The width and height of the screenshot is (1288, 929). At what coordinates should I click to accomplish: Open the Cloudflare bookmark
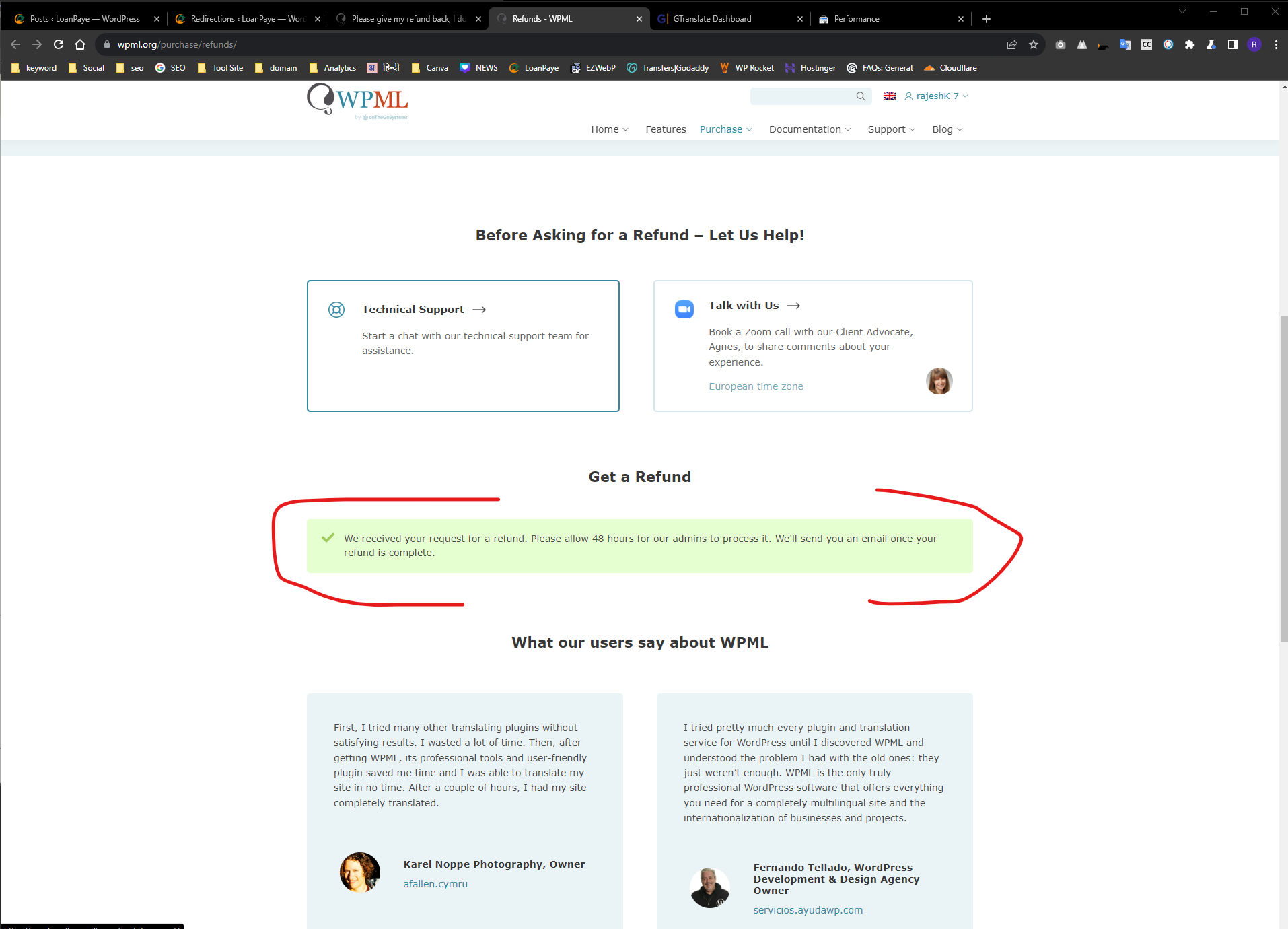[x=951, y=68]
